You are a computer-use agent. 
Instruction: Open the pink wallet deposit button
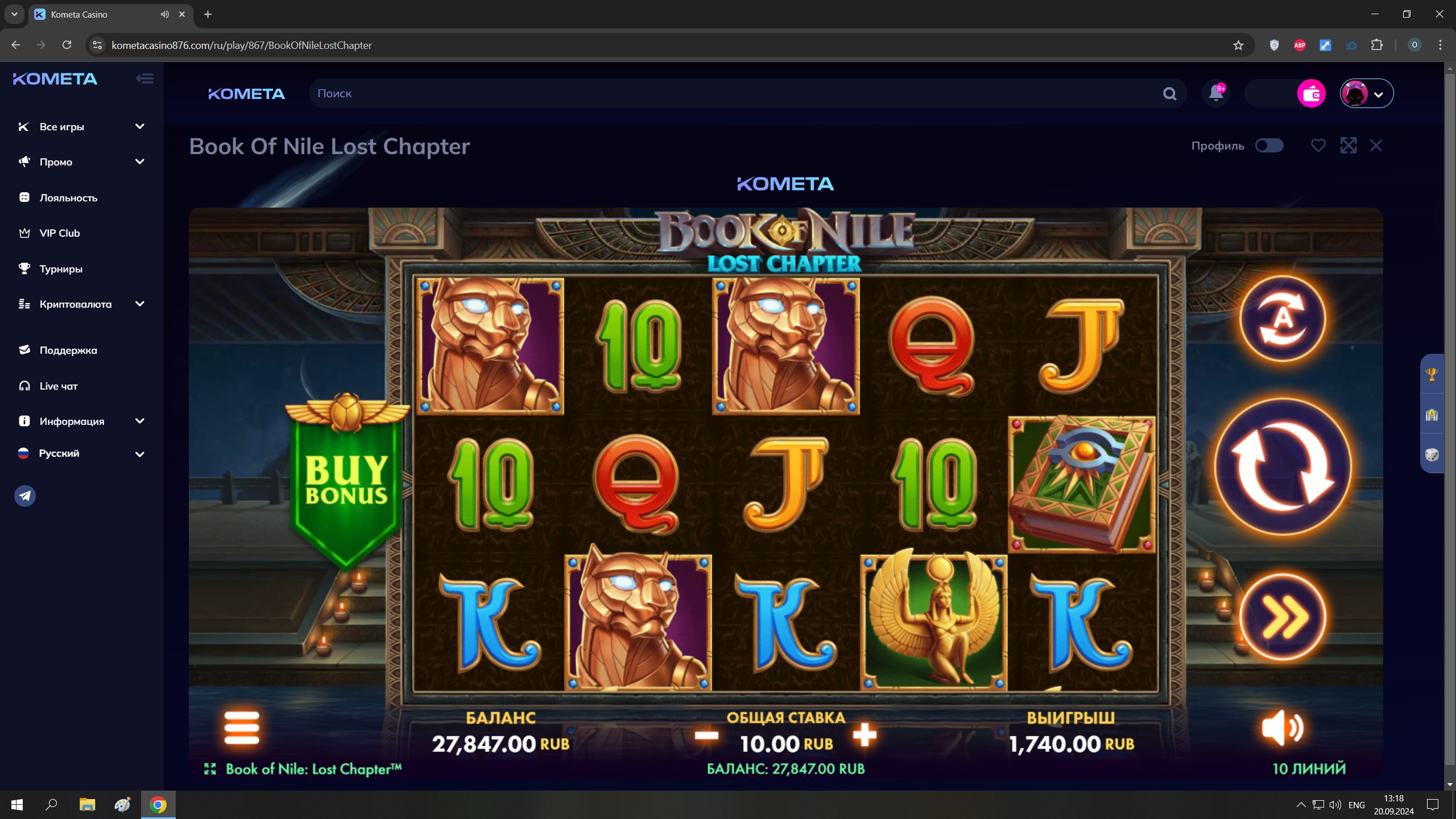pyautogui.click(x=1311, y=93)
